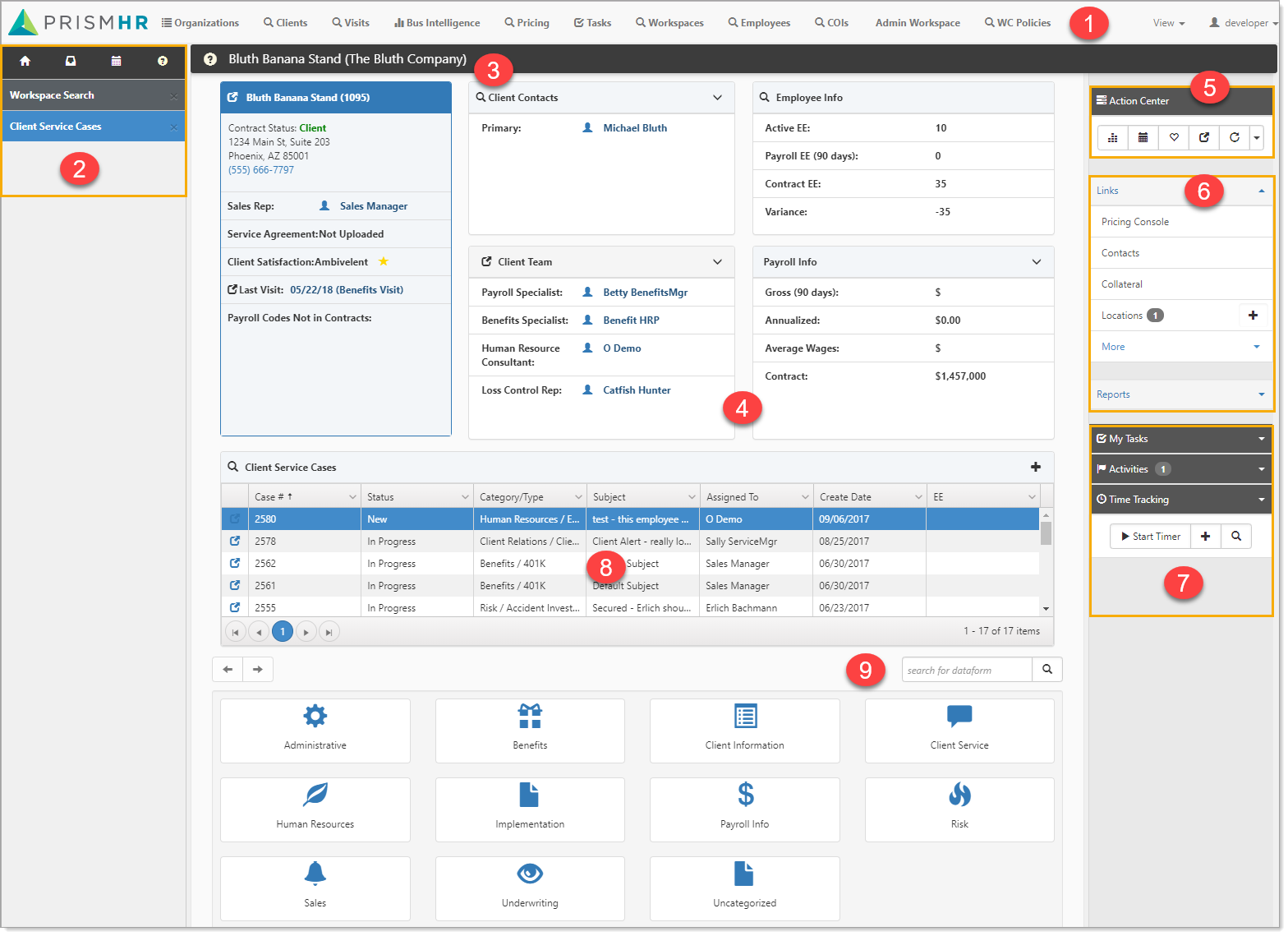Go to next page of service cases

pos(306,632)
